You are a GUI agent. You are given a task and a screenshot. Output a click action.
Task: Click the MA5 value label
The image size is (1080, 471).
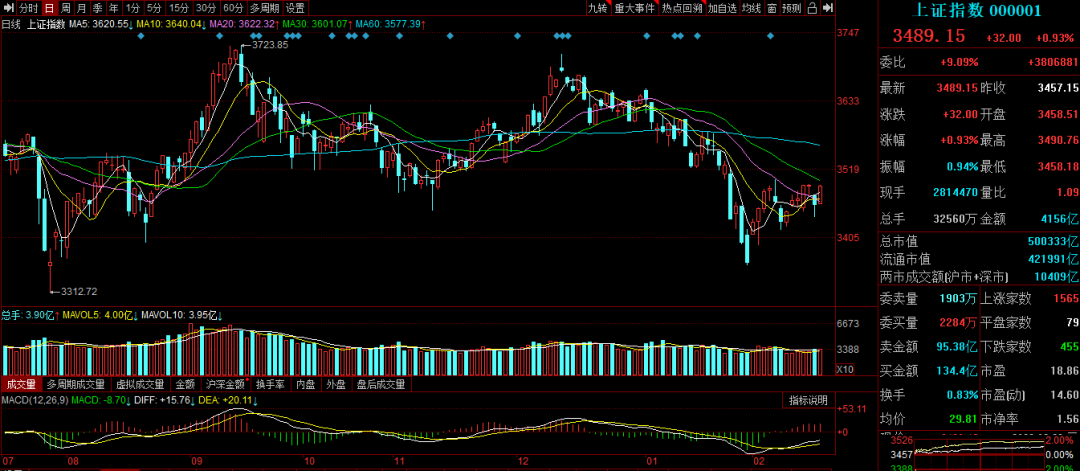coord(102,24)
